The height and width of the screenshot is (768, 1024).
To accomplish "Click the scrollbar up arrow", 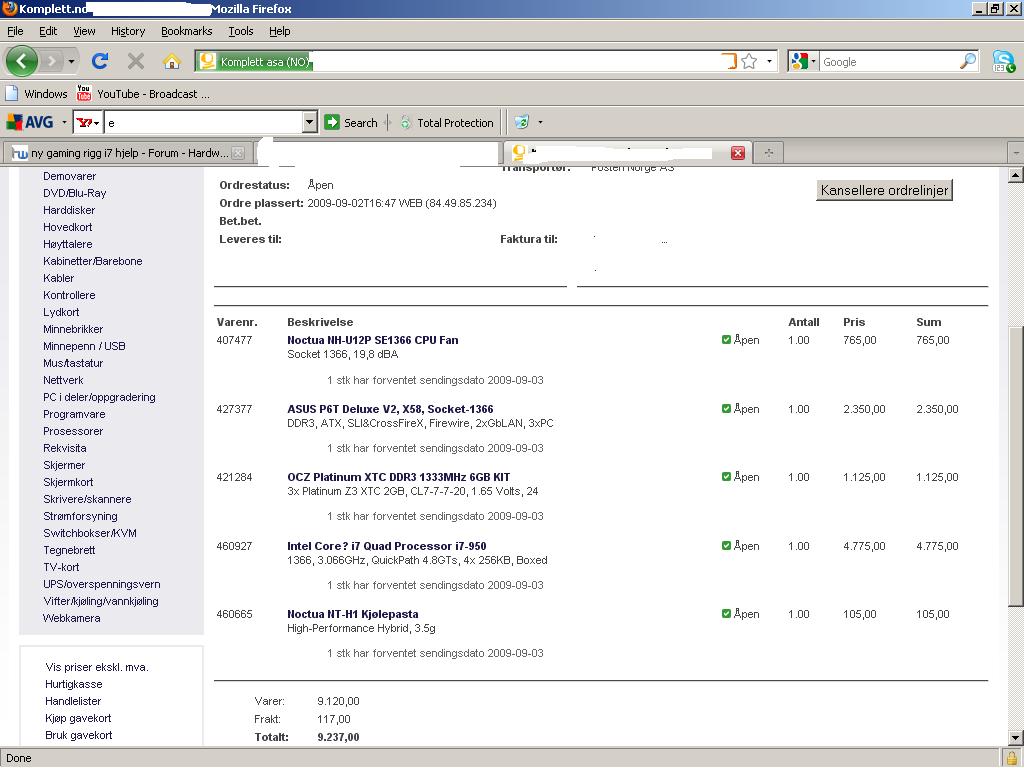I will tap(1016, 174).
